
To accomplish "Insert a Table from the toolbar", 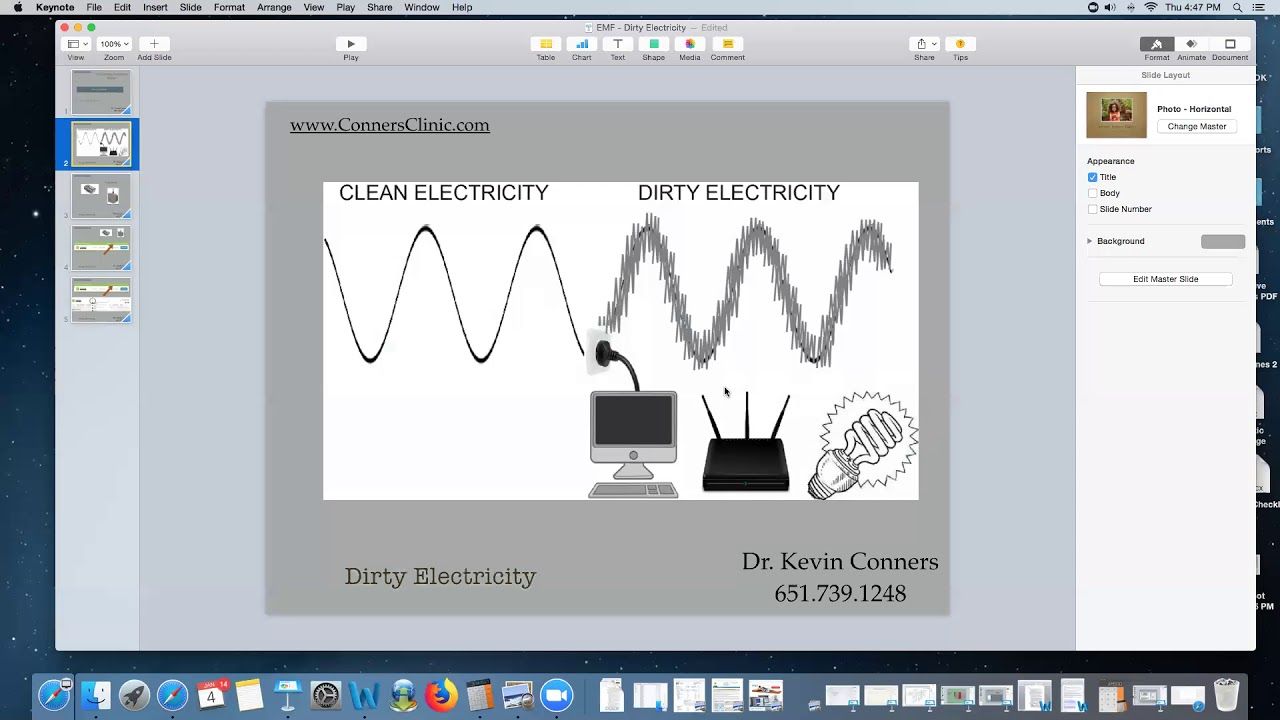I will (545, 44).
